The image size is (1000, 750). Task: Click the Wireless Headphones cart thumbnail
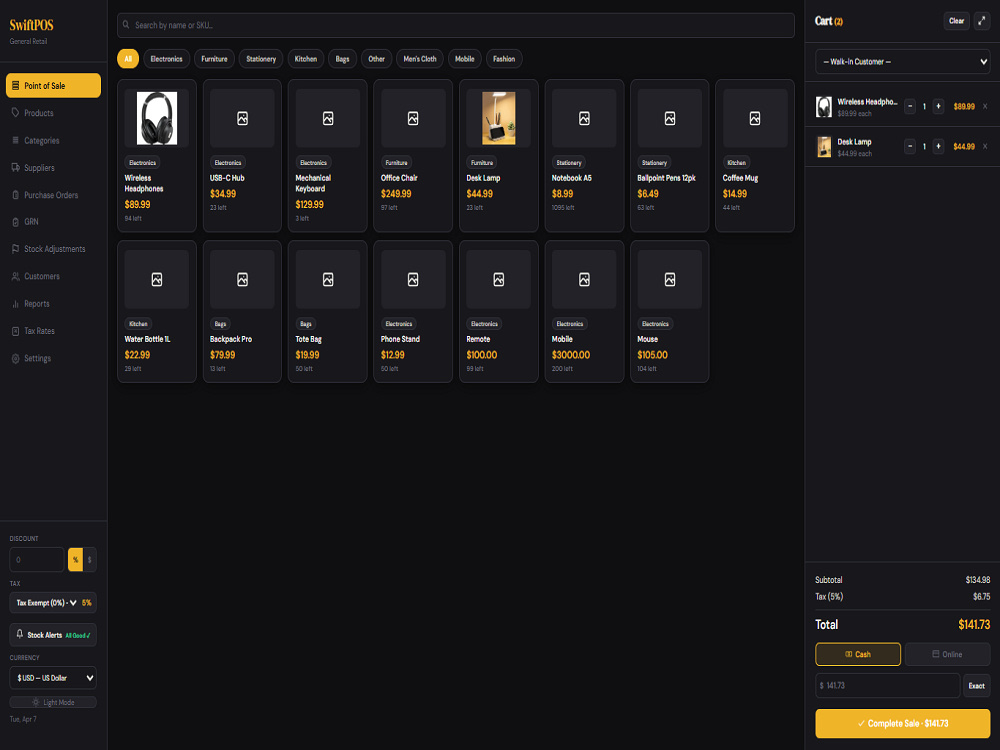pyautogui.click(x=824, y=107)
